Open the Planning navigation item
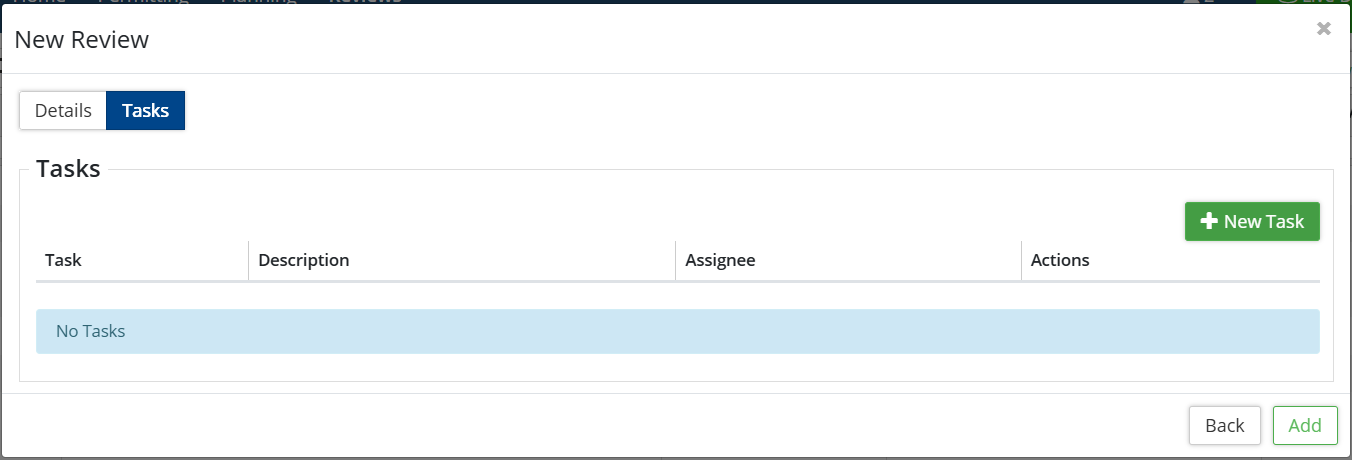The width and height of the screenshot is (1352, 460). 257,2
